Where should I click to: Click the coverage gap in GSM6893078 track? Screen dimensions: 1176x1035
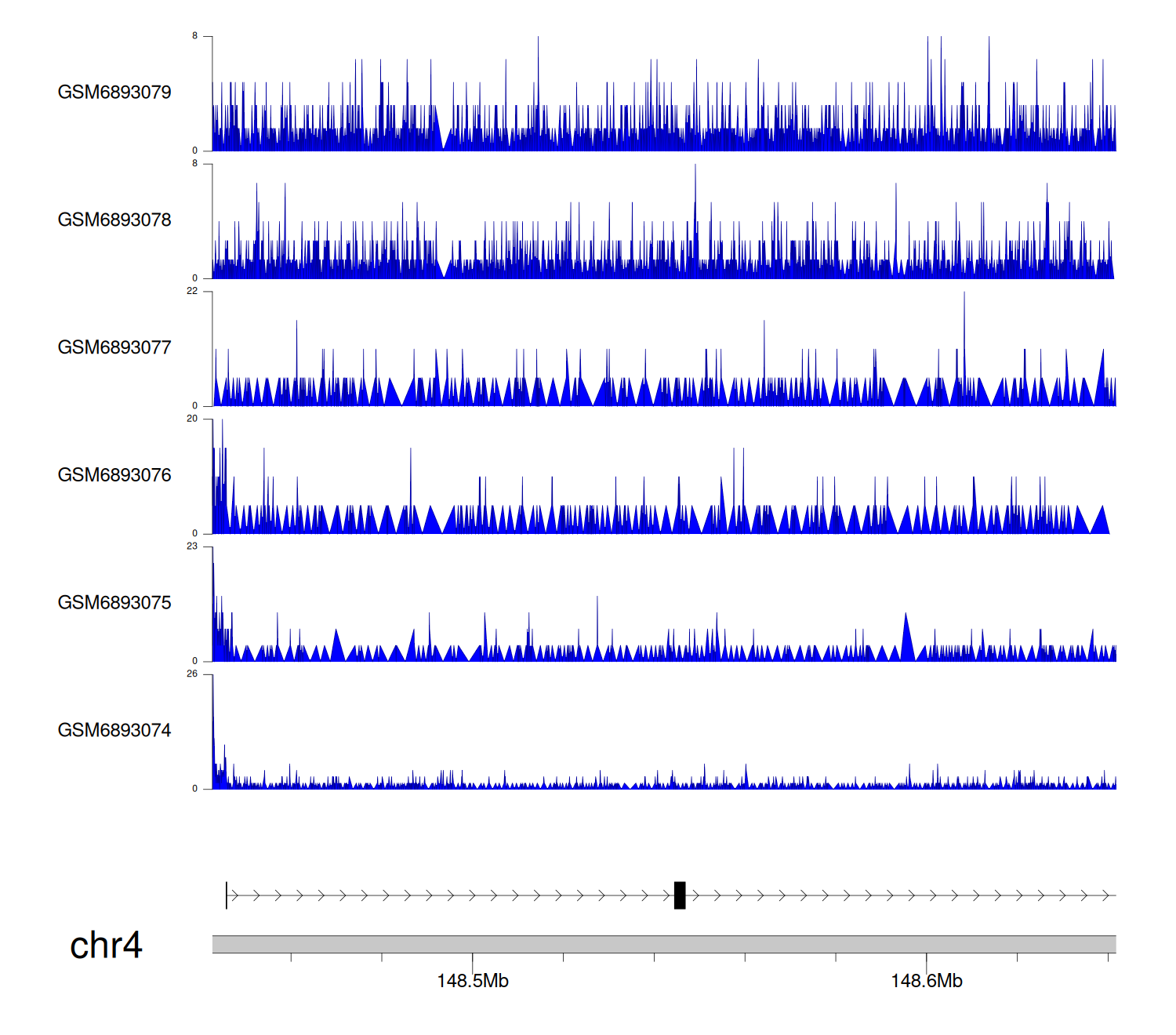pyautogui.click(x=445, y=269)
